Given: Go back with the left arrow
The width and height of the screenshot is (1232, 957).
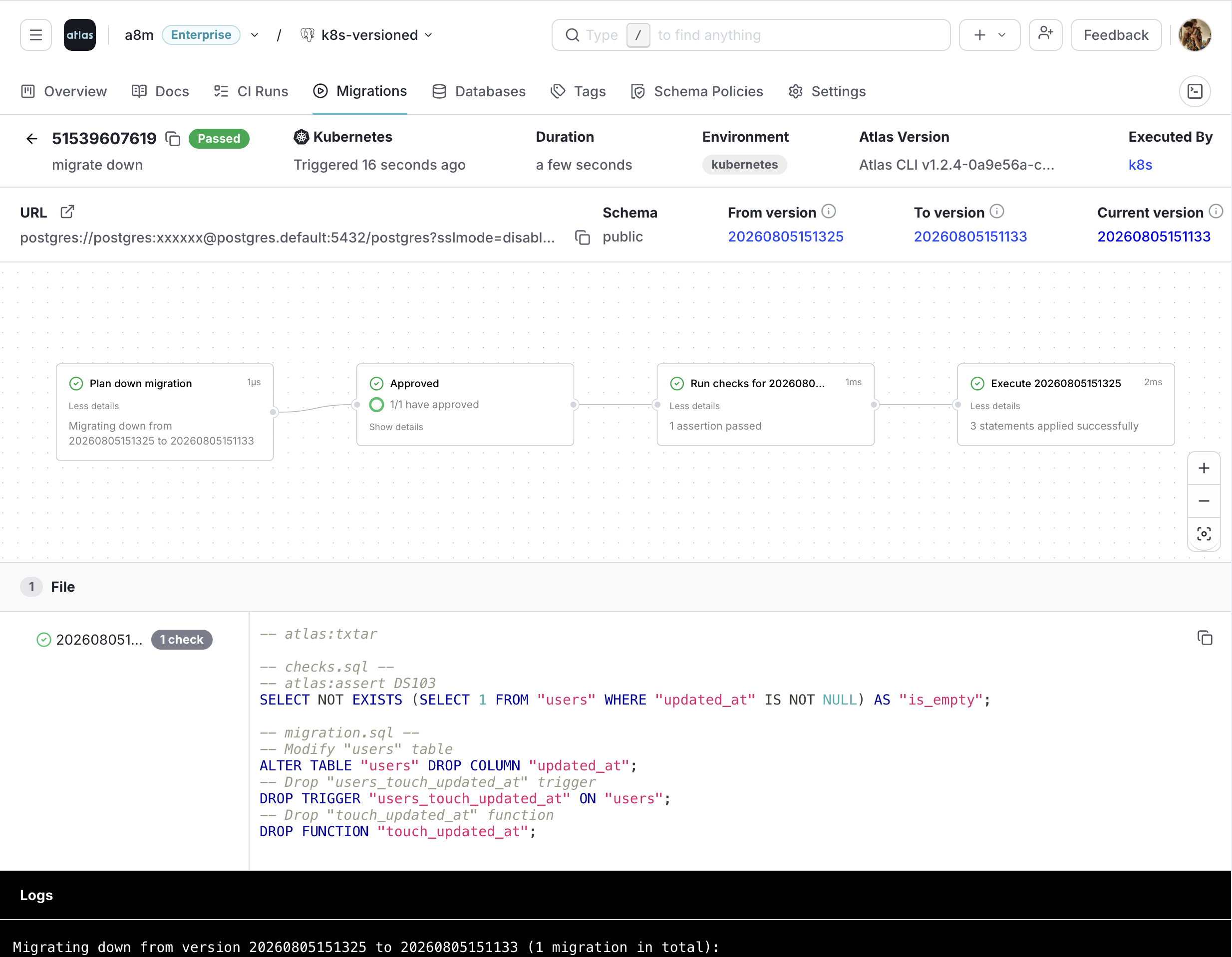Looking at the screenshot, I should [x=31, y=139].
